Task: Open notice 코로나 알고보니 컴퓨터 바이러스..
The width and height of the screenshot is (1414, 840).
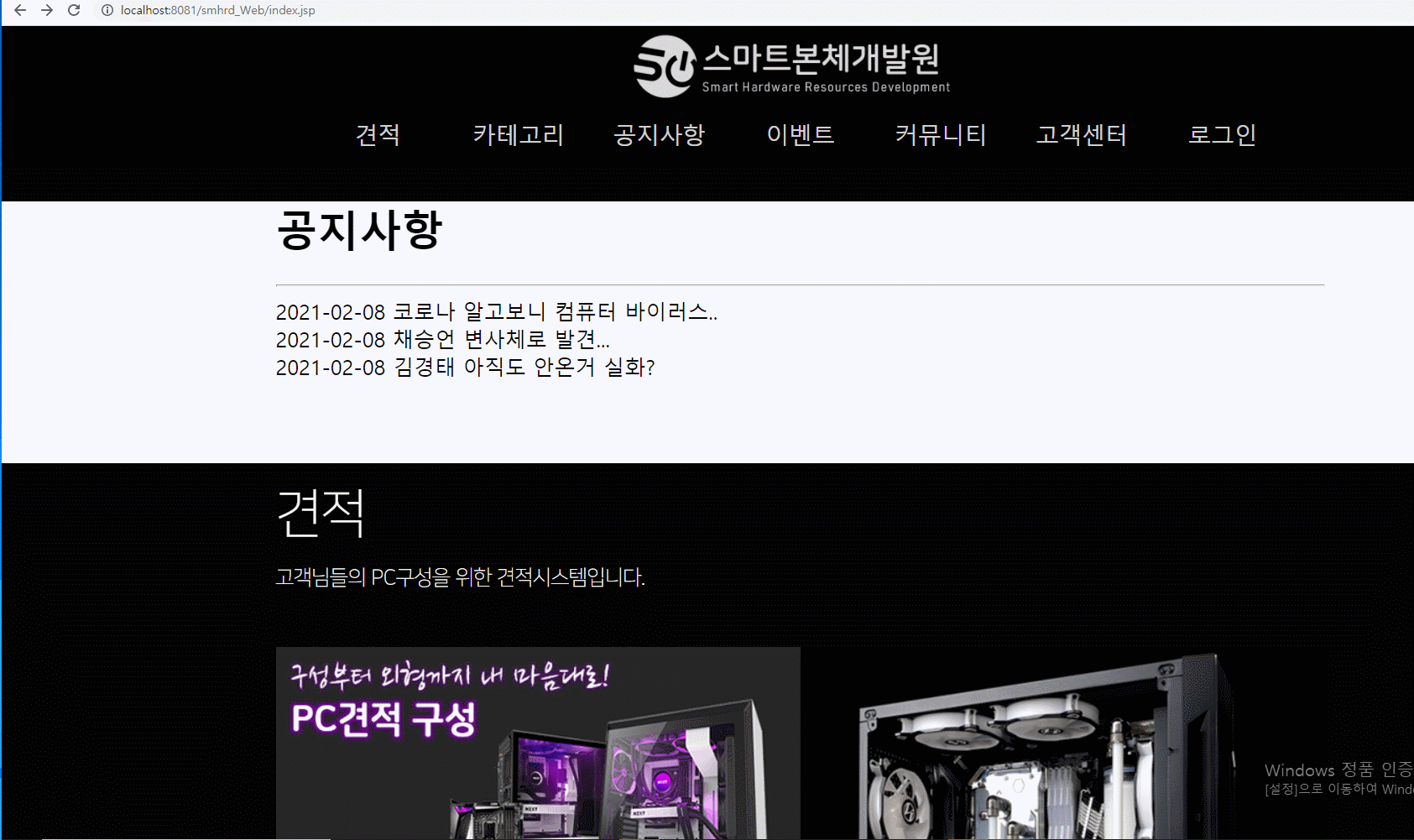Action: (497, 312)
